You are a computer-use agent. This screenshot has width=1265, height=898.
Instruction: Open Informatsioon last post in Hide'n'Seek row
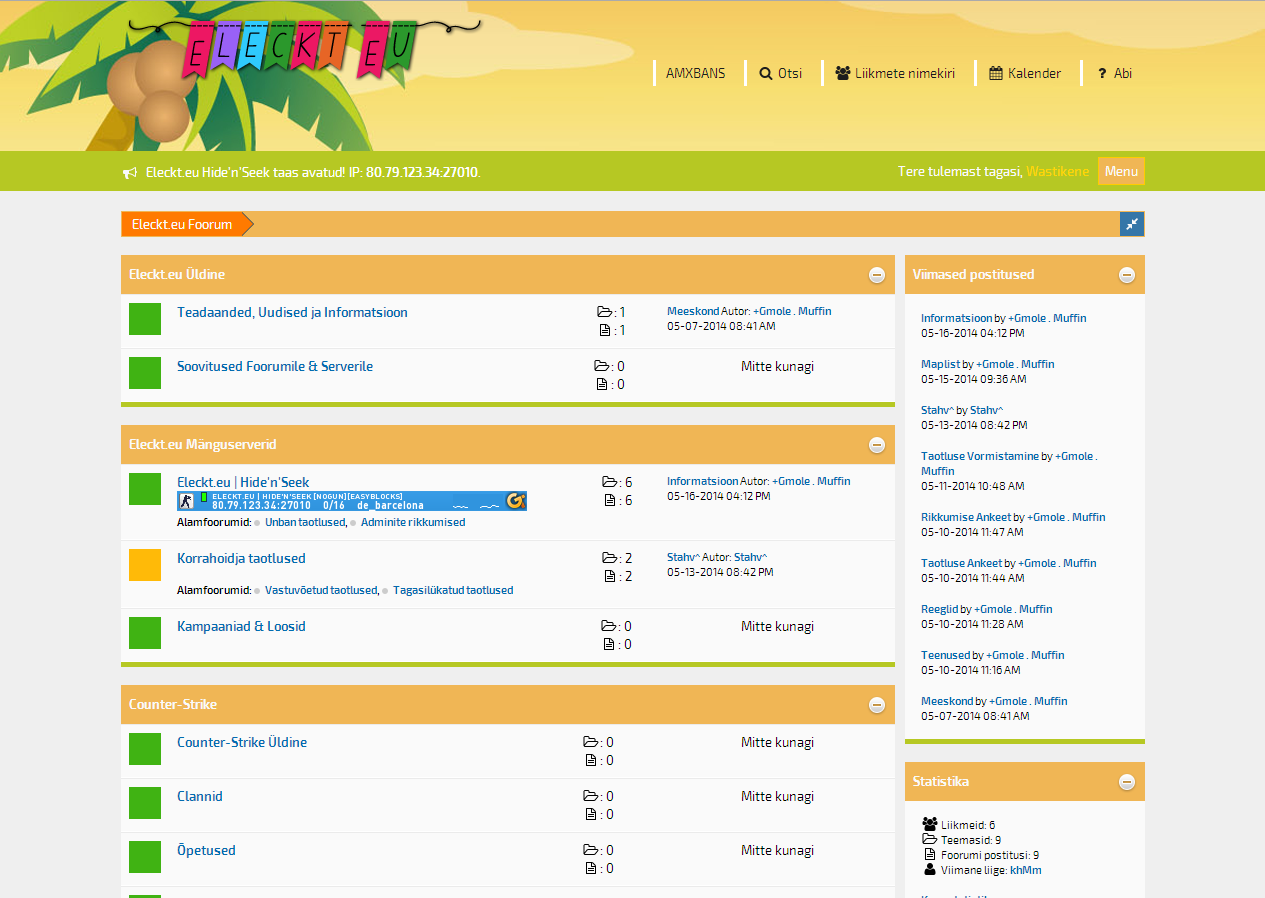click(x=703, y=481)
